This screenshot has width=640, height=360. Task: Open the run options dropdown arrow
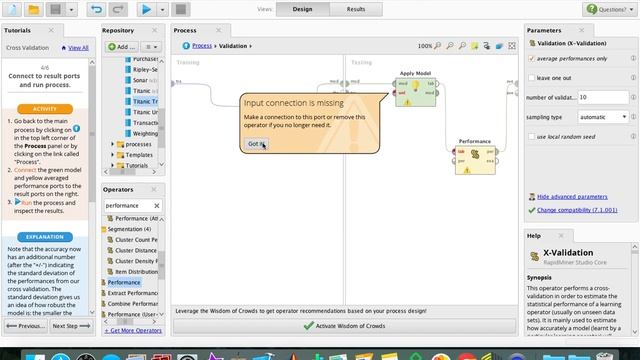(x=162, y=9)
